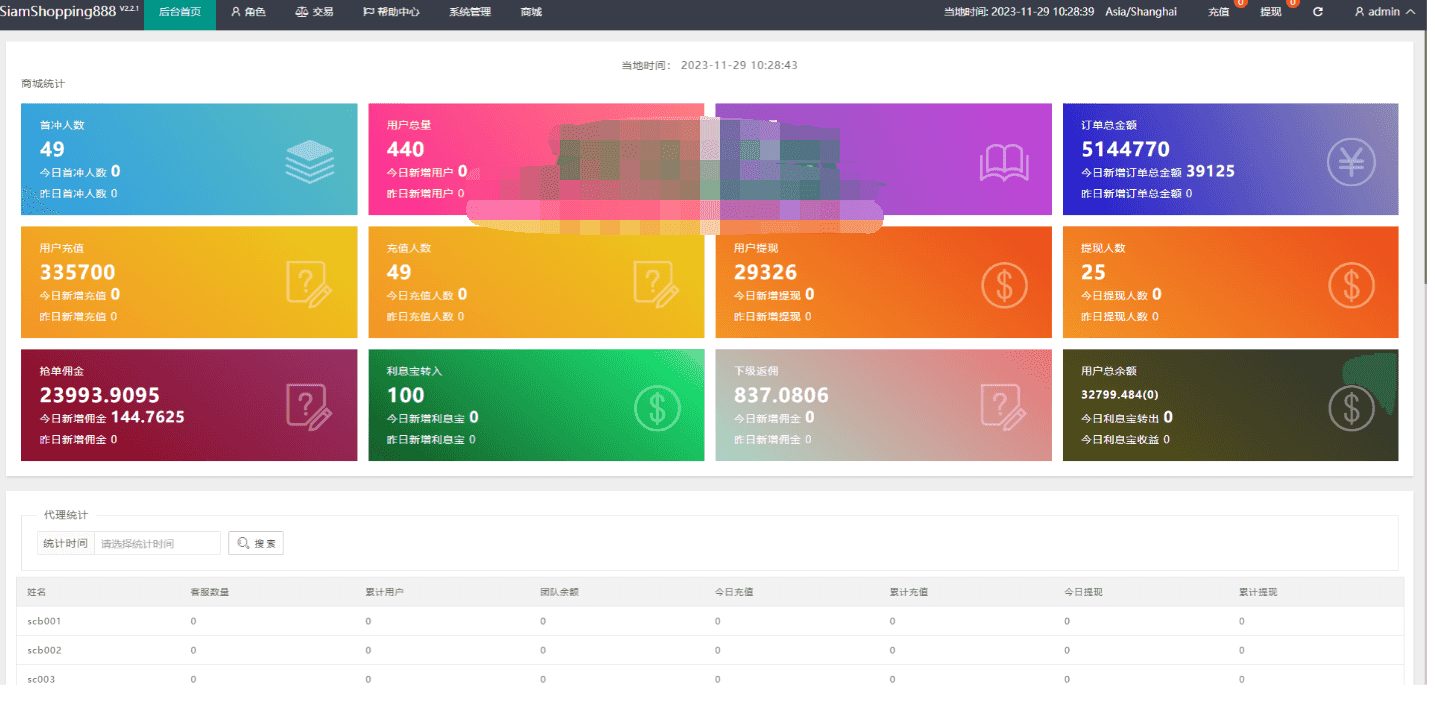Click the dollar icon on 提现人数 card

point(1350,285)
